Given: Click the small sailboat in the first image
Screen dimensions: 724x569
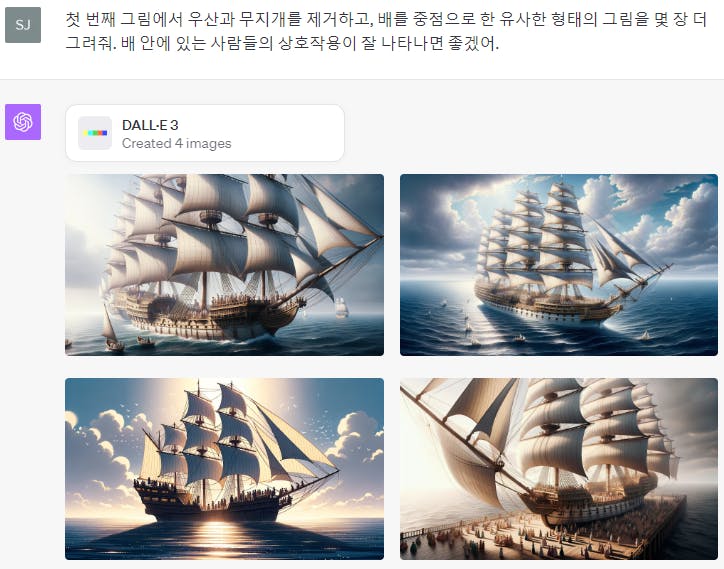Looking at the screenshot, I should (x=111, y=329).
